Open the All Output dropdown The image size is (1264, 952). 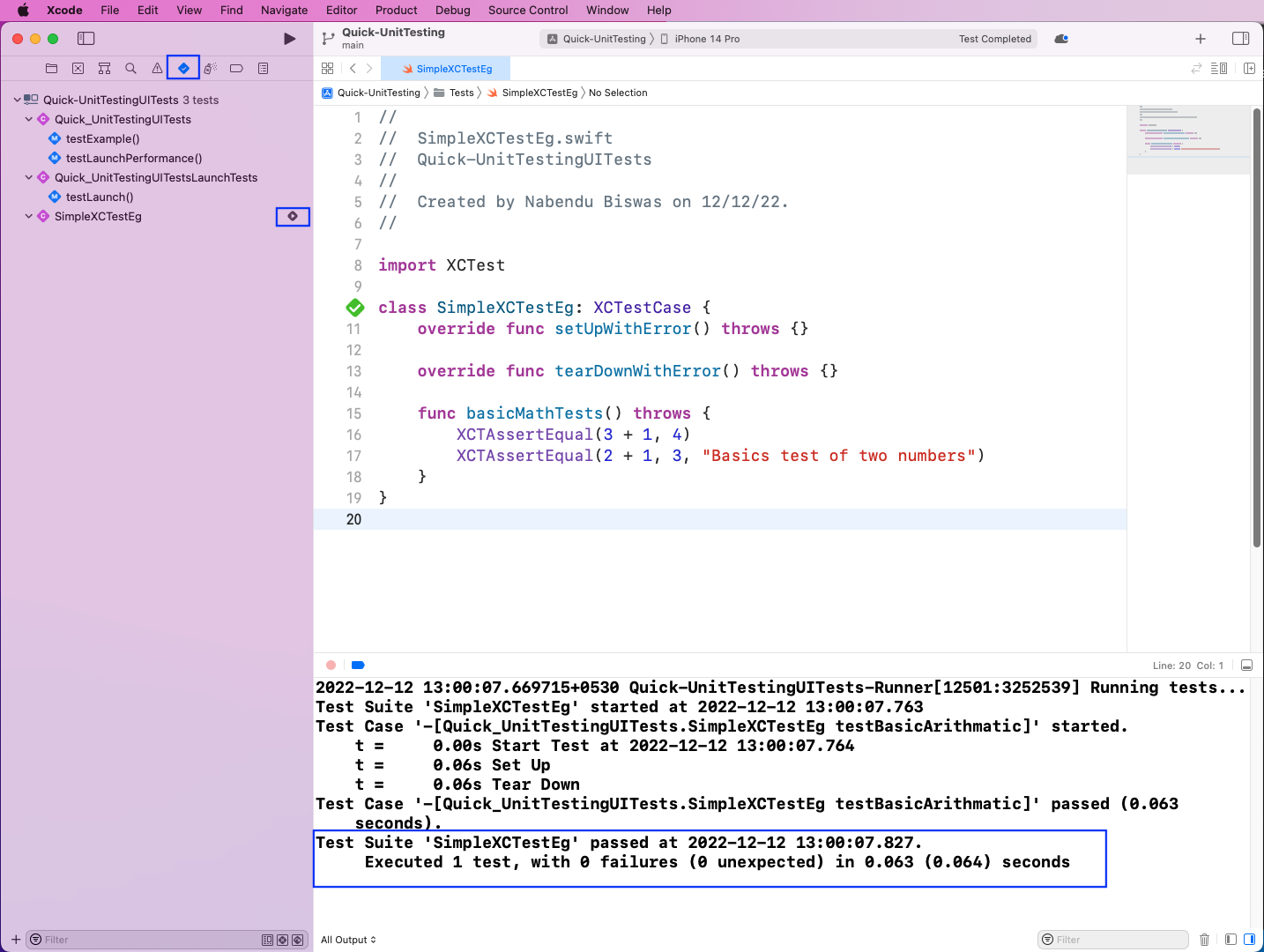[348, 940]
